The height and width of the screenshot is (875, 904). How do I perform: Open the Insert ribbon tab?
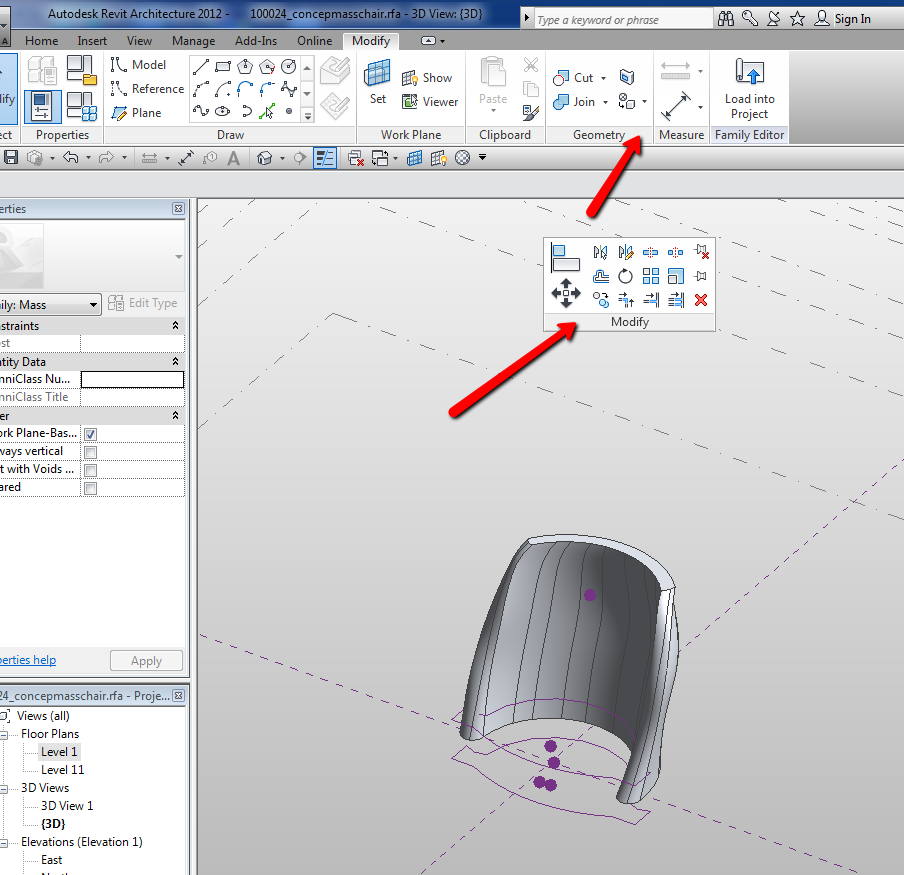[92, 41]
